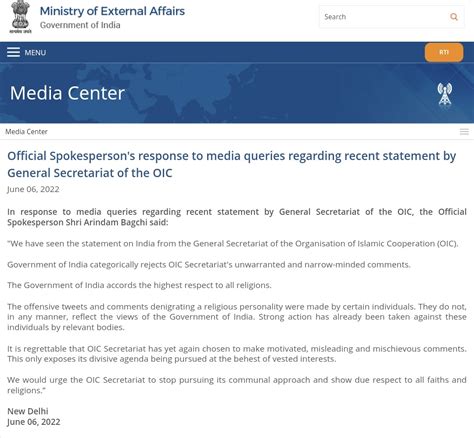Click the search magnifier icon
The width and height of the screenshot is (474, 438).
tap(454, 17)
